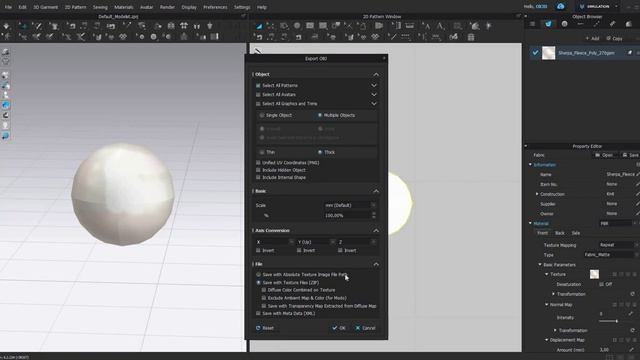Screen dimensions: 640x360
Task: Collapse the Object section
Action: click(x=376, y=75)
